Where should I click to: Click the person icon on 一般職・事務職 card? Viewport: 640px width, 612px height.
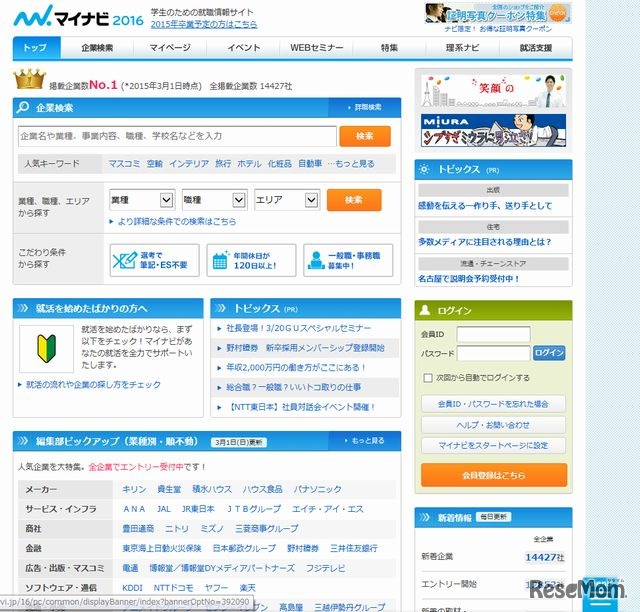316,260
